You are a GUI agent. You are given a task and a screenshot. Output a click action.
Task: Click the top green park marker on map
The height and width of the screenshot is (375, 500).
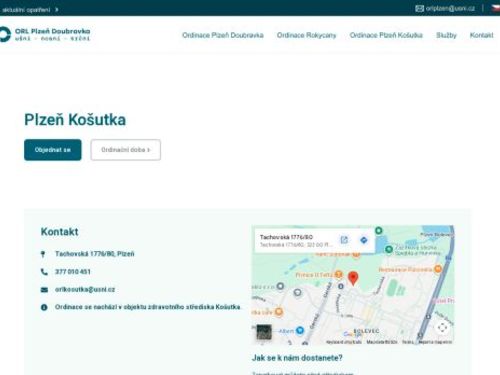tap(379, 230)
